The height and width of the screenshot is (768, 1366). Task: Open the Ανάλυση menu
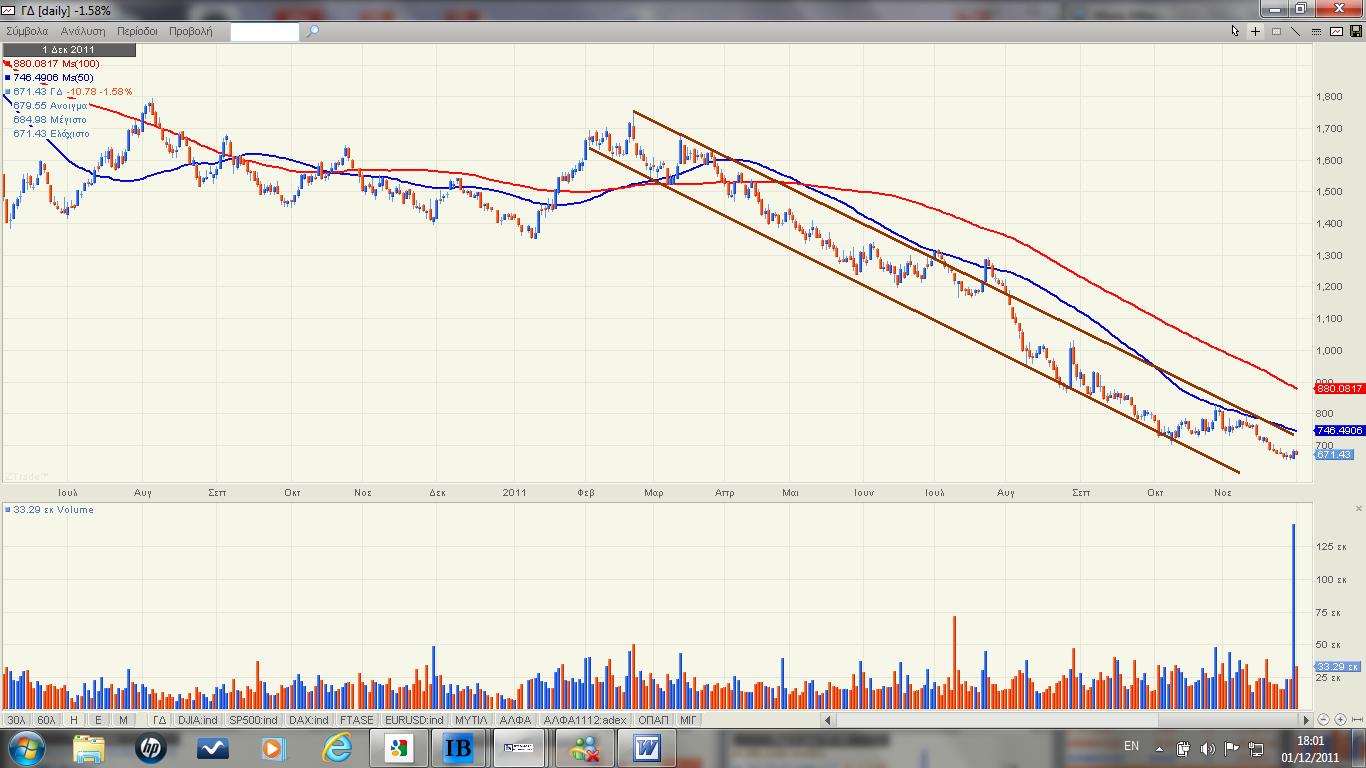(82, 31)
